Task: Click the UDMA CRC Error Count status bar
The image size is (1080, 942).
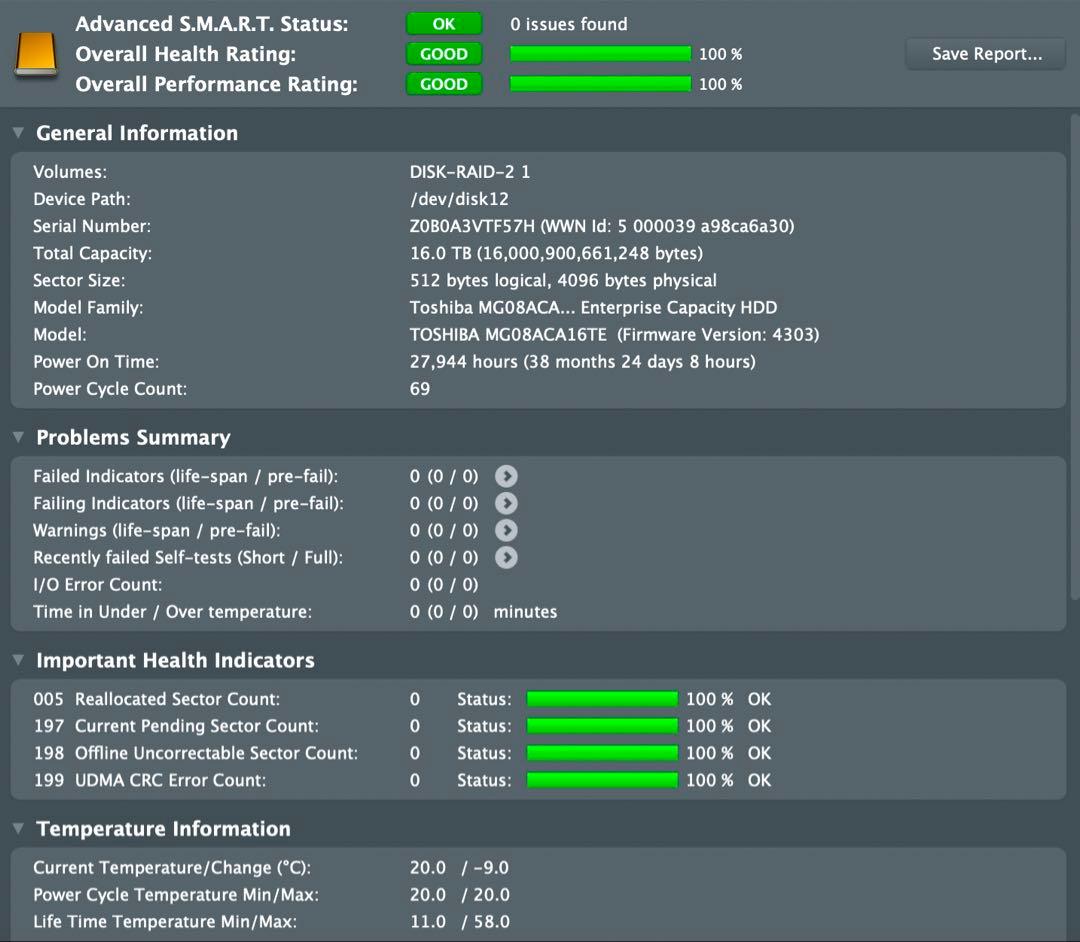Action: click(x=602, y=780)
